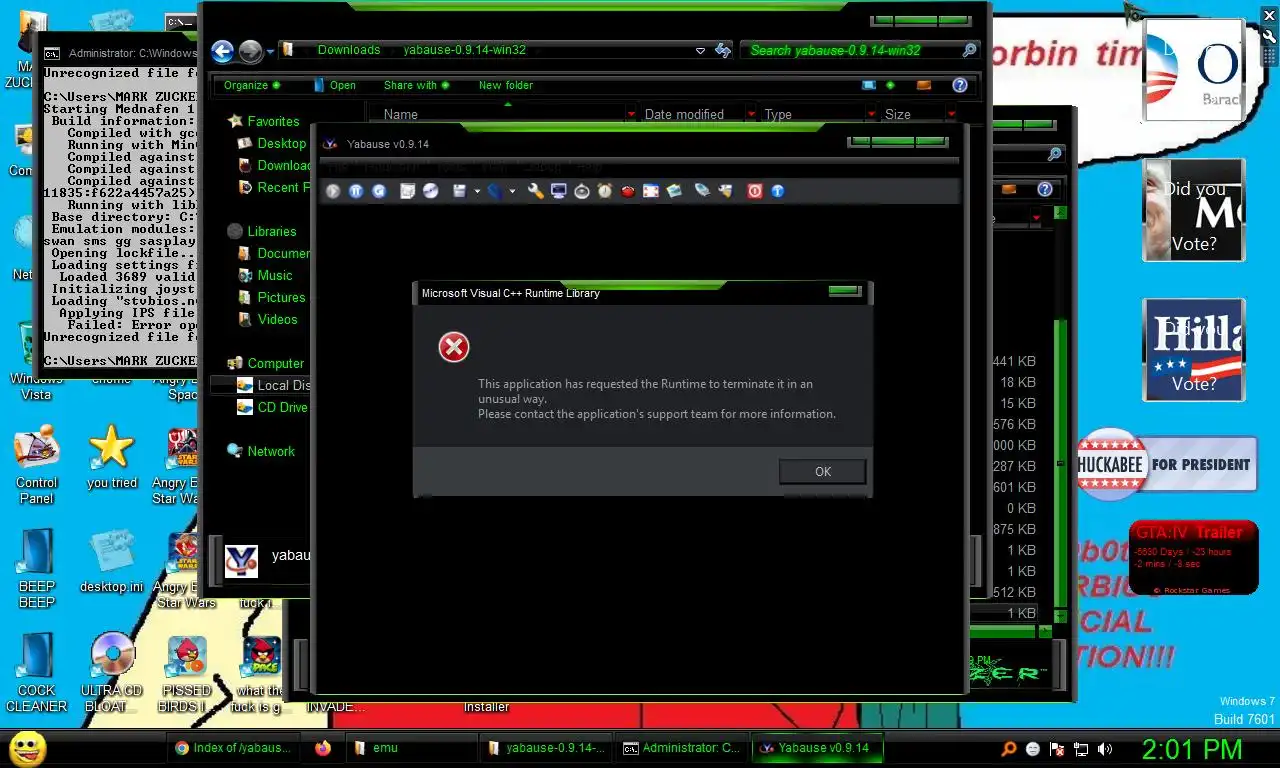Select the desktop.ini file icon
Screen dimensions: 1280x768
112,561
